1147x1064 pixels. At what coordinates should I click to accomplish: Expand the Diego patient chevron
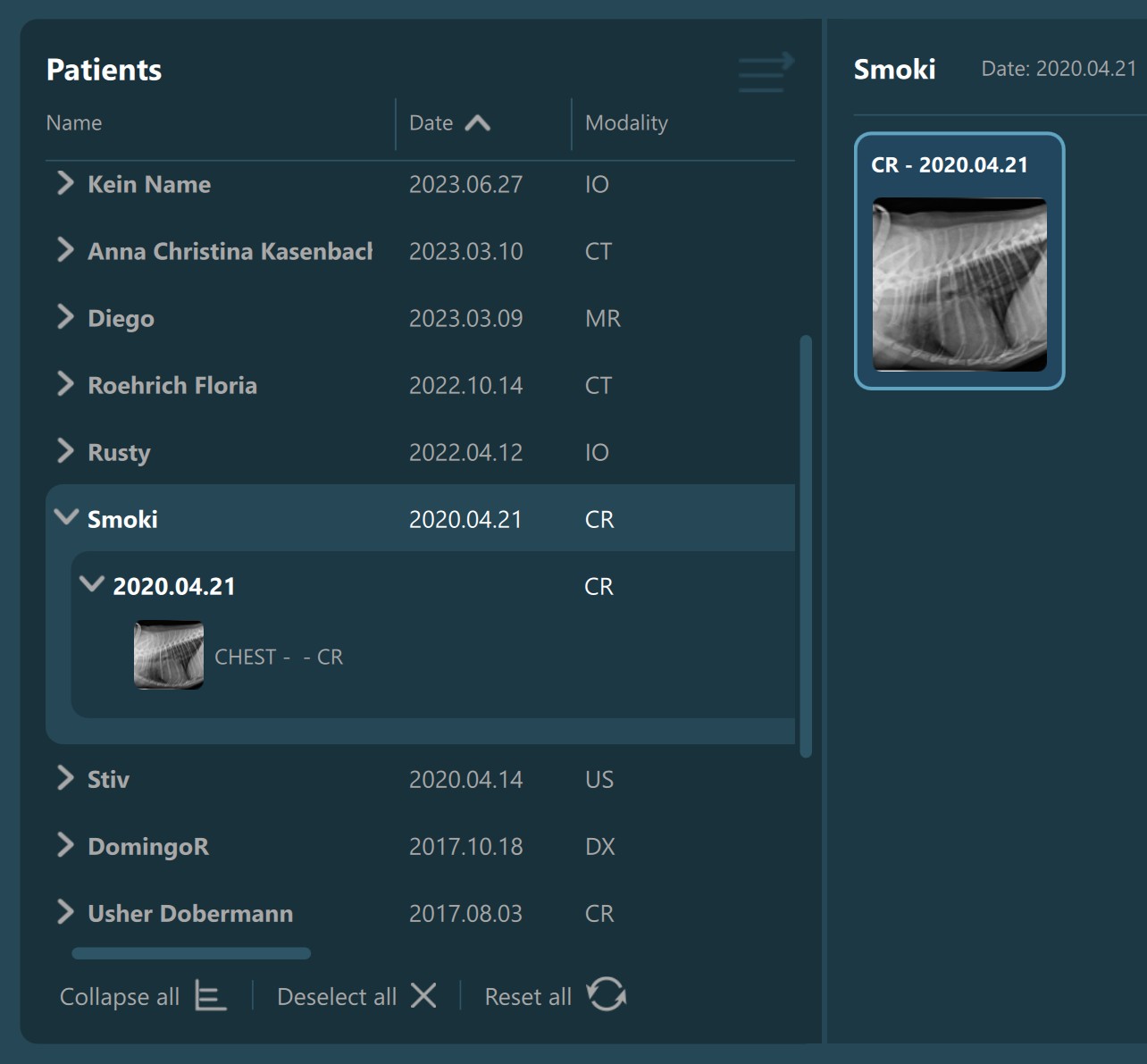(65, 317)
